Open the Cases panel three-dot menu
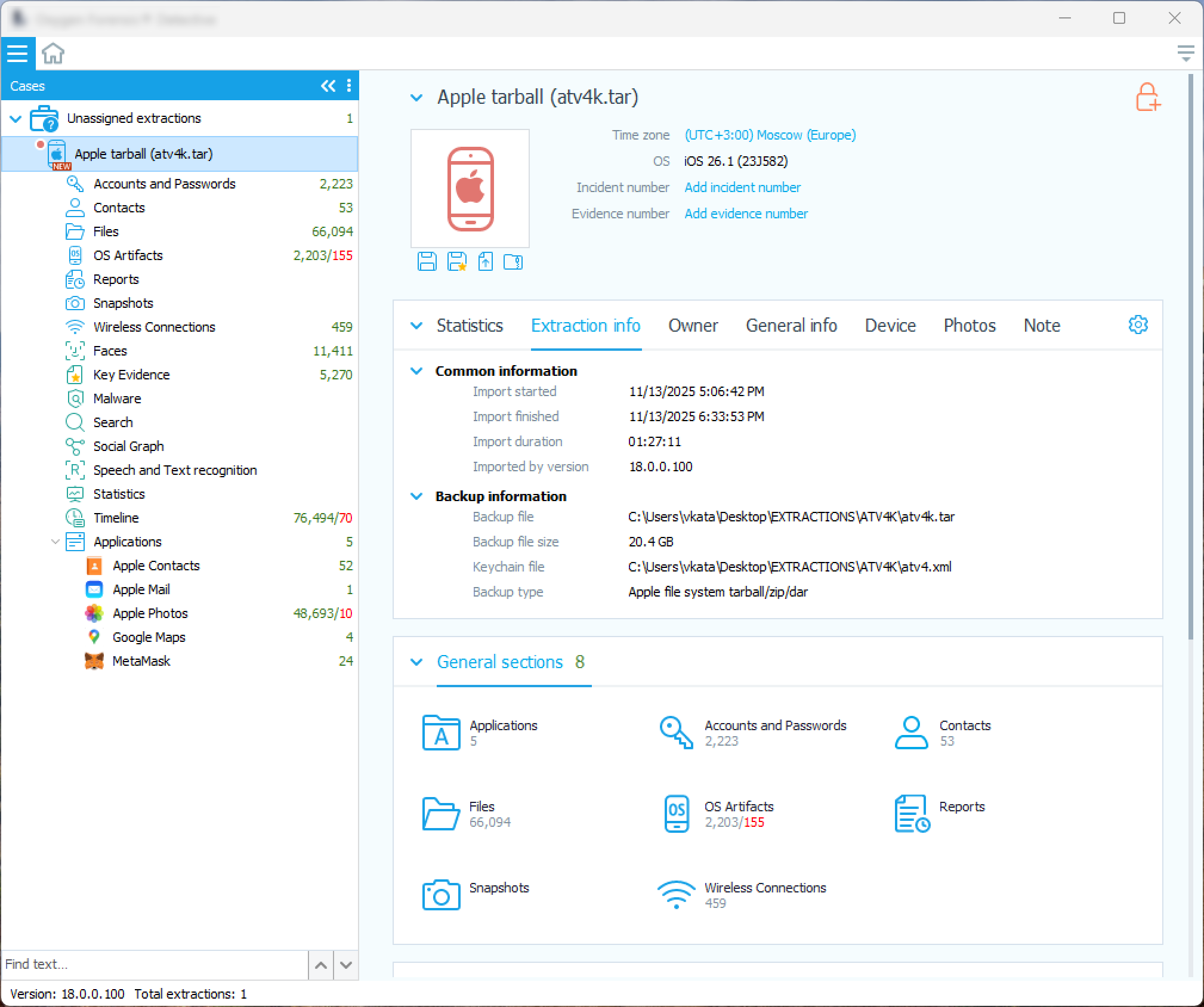Screen dimensions: 1204x1007 pos(349,86)
